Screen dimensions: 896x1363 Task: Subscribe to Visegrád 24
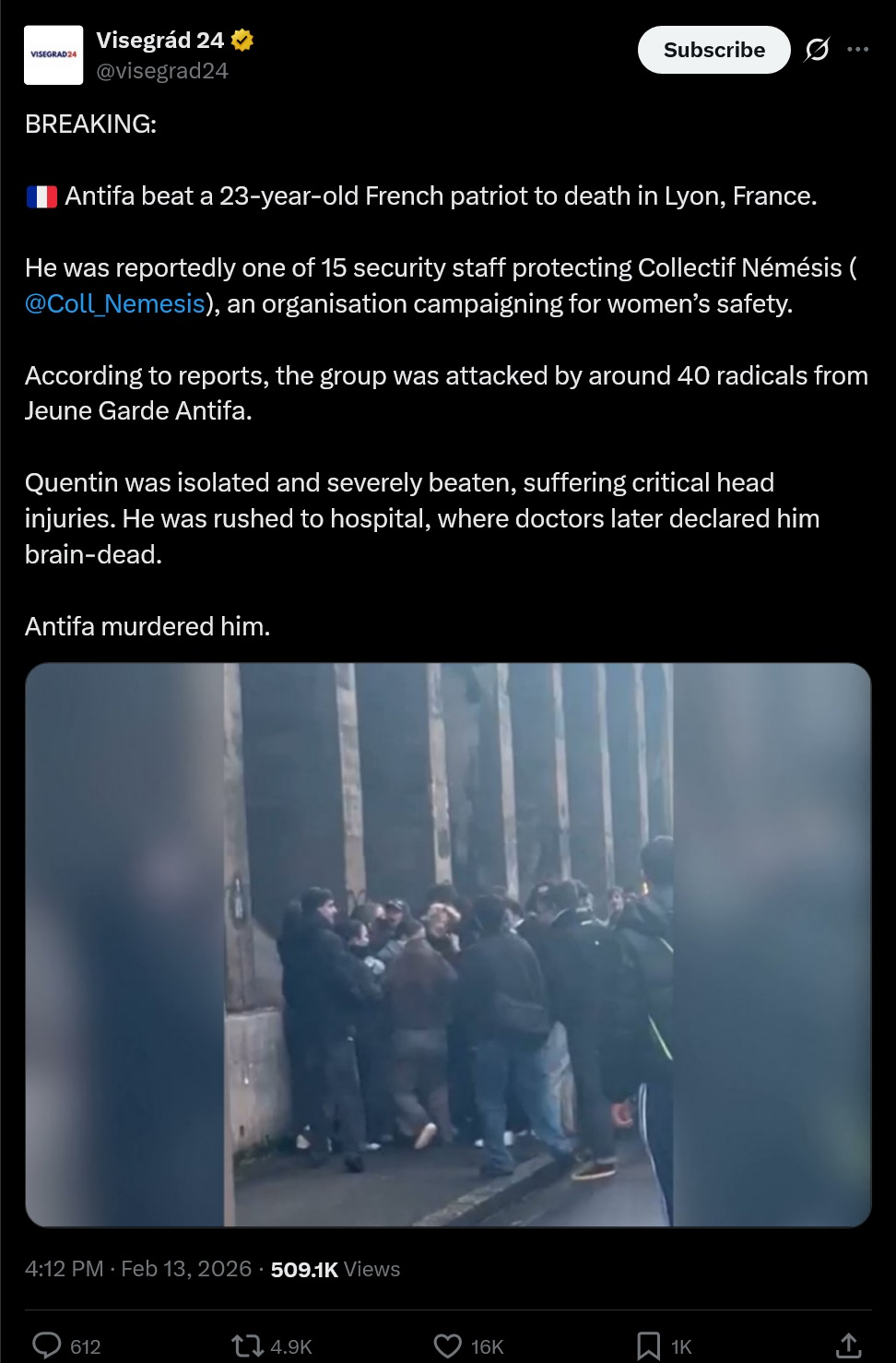[714, 50]
